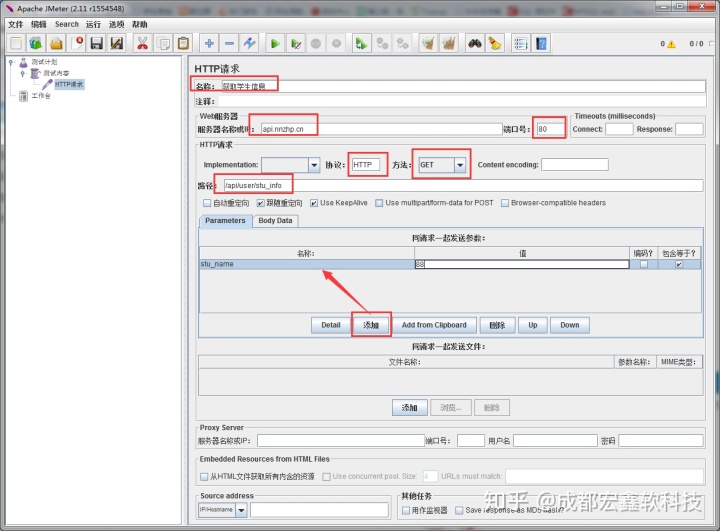Viewport: 720px width, 531px height.
Task: Collapse all nodes with minus icon
Action: click(229, 44)
